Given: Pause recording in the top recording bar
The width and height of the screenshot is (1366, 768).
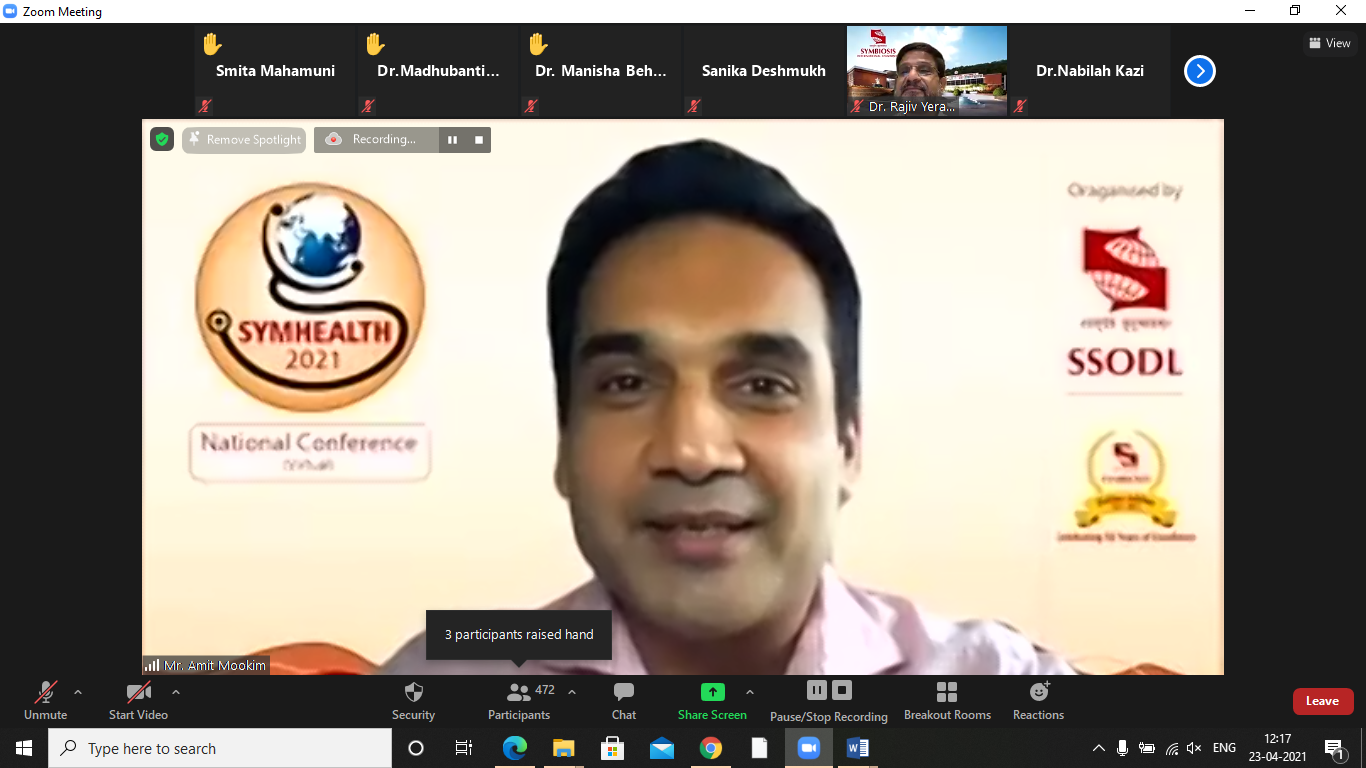Looking at the screenshot, I should [452, 140].
